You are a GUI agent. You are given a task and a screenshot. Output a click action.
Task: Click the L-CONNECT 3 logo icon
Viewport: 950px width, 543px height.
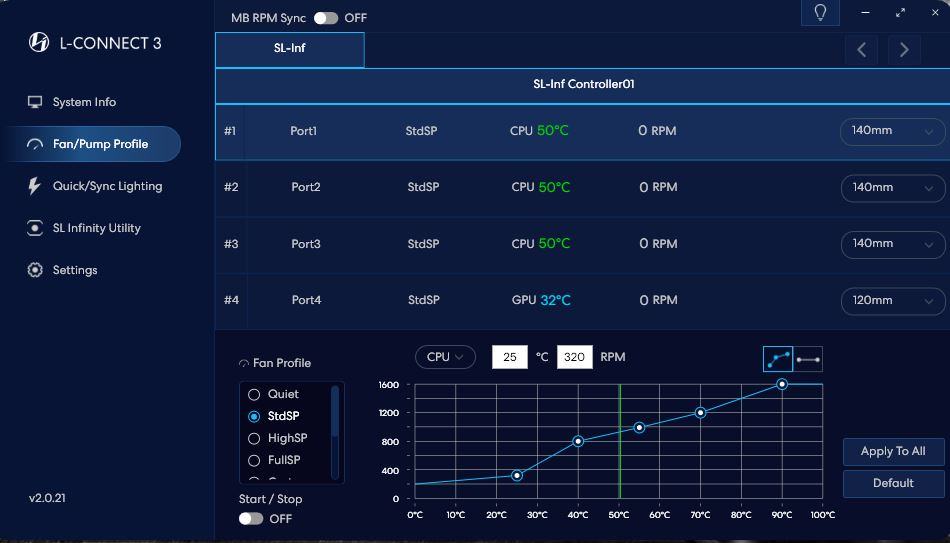(x=39, y=42)
